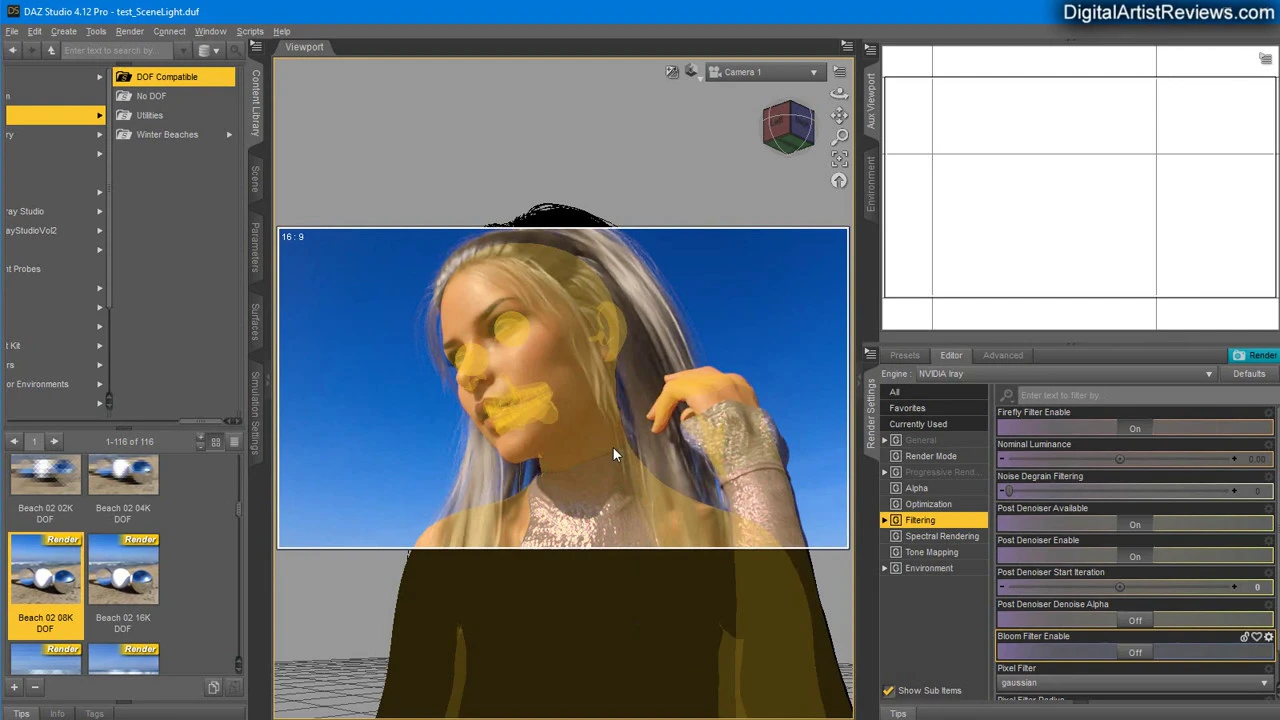1280x720 pixels.
Task: Click the Render button
Action: [1254, 355]
